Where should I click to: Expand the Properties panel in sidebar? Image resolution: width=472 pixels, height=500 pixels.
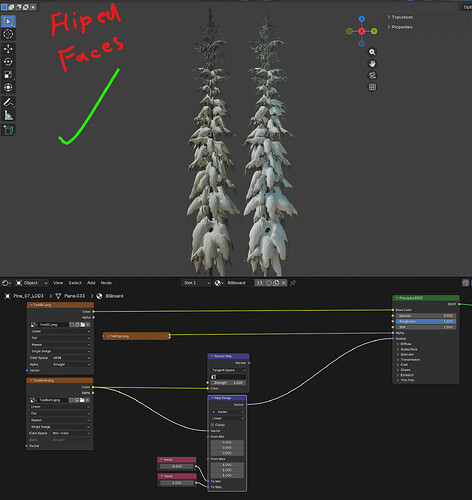[x=400, y=27]
